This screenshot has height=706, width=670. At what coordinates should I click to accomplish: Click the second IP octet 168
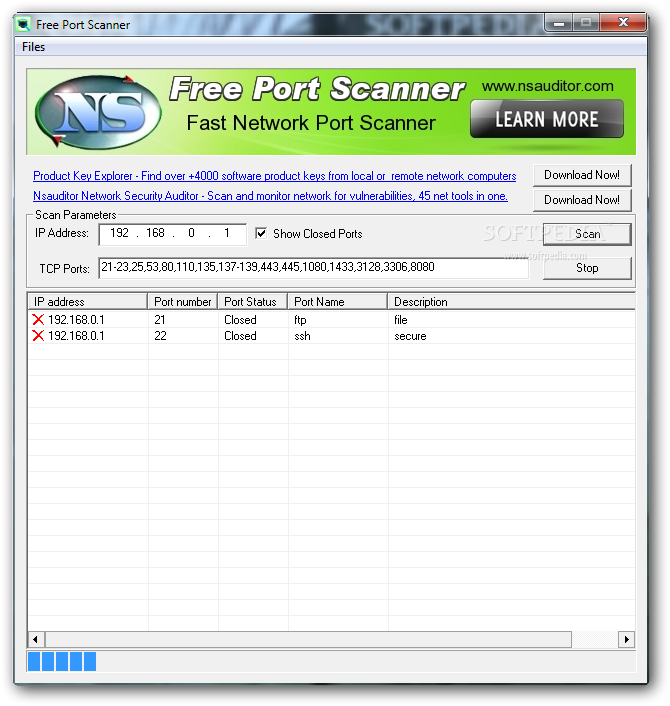pos(155,233)
